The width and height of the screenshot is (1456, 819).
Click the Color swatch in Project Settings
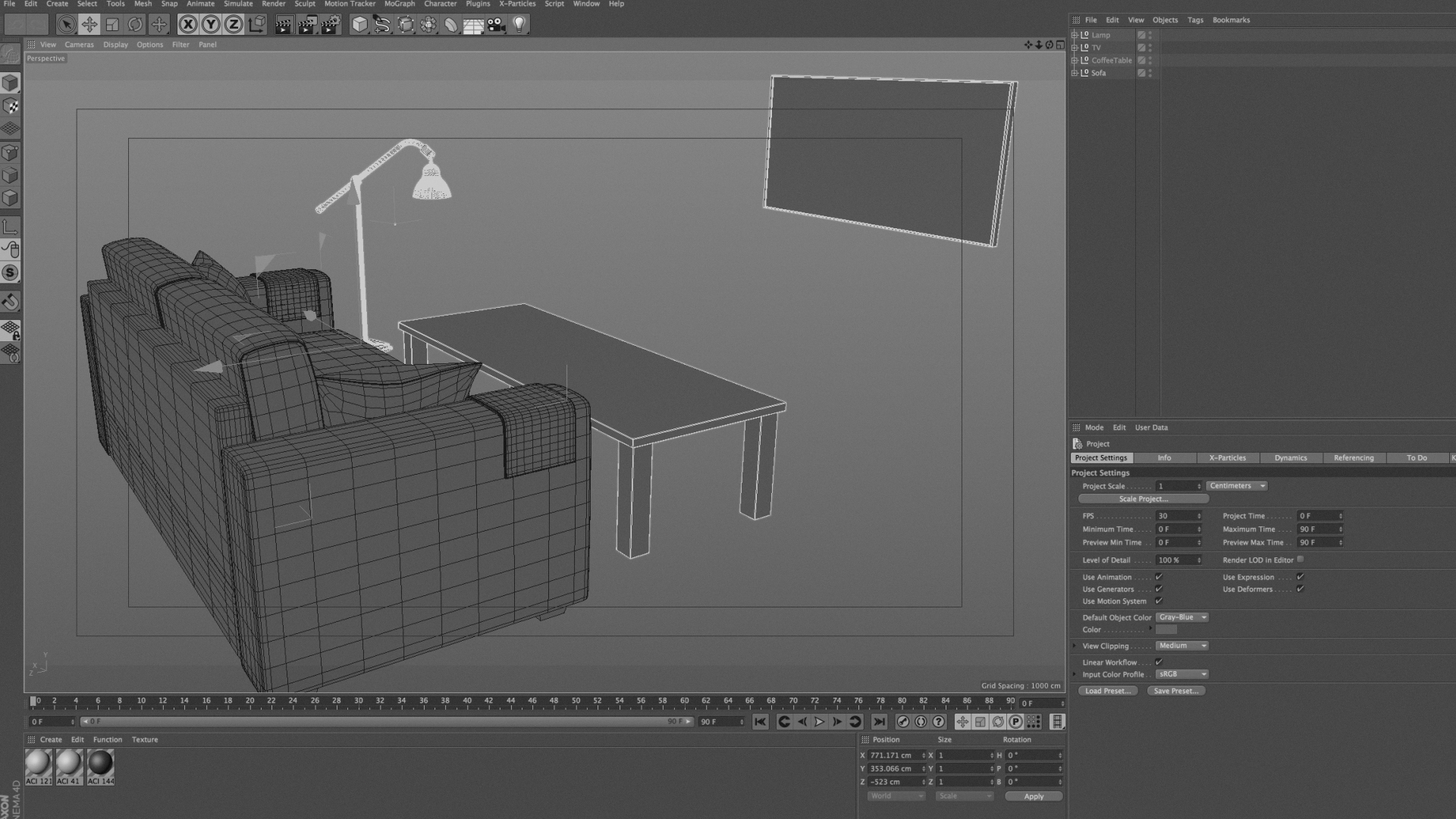pos(1166,629)
